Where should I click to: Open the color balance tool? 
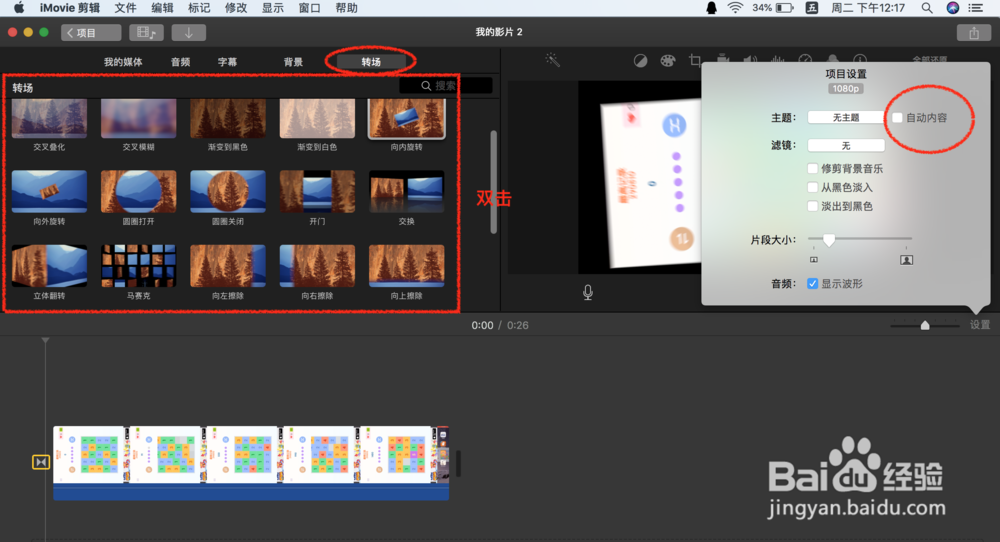click(640, 61)
